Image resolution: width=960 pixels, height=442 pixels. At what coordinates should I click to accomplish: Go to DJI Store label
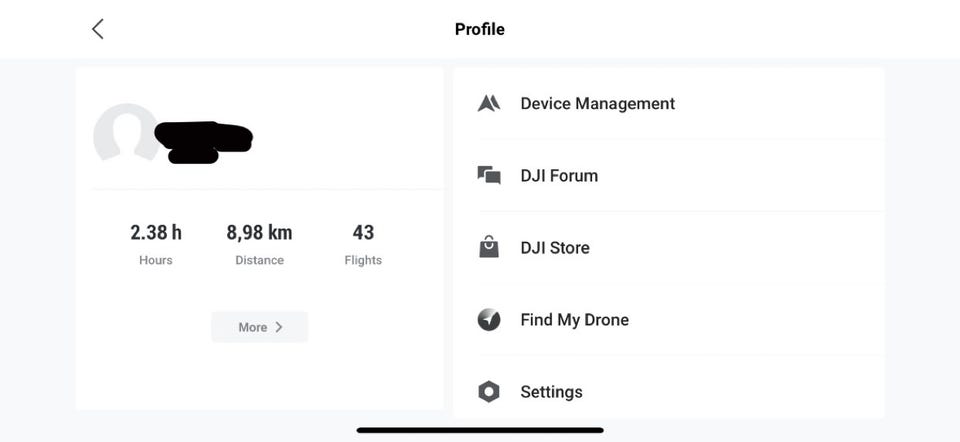[x=555, y=248]
